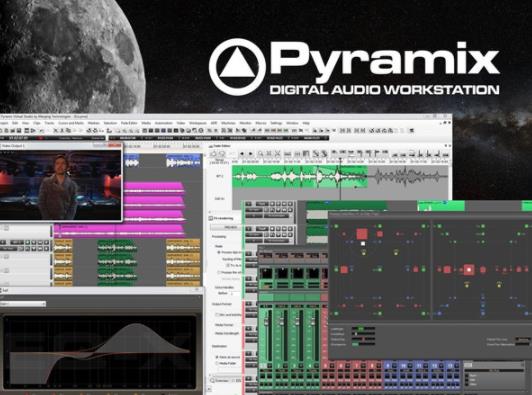Open the Clips menu
Image resolution: width=532 pixels, height=395 pixels.
37,123
